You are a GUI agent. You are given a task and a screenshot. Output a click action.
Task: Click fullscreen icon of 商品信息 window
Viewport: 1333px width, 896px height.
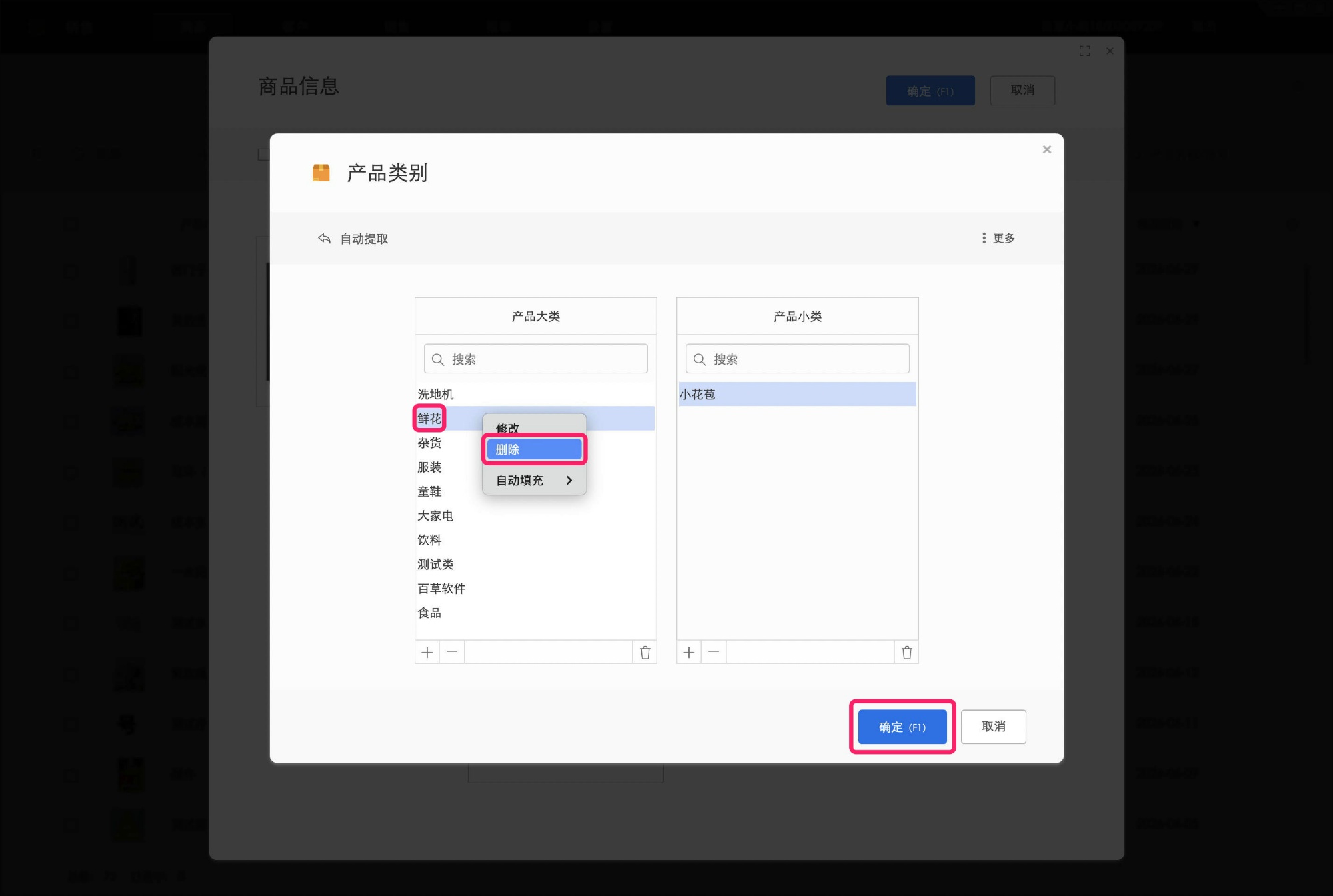coord(1085,51)
